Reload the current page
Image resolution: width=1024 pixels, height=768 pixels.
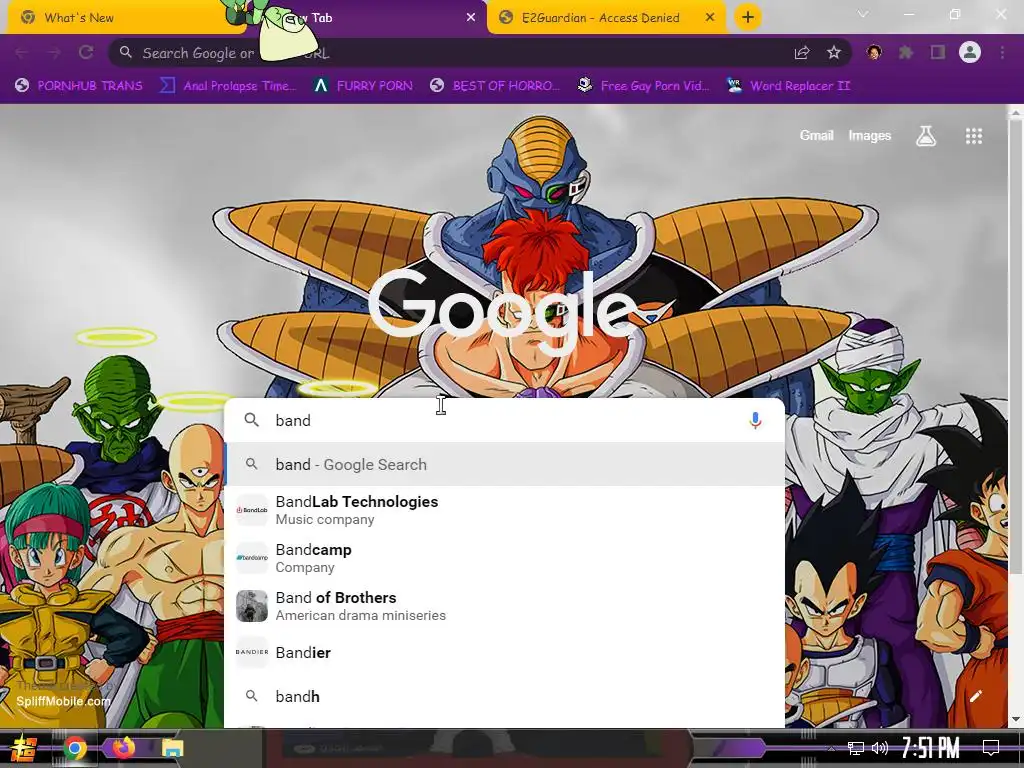click(86, 53)
